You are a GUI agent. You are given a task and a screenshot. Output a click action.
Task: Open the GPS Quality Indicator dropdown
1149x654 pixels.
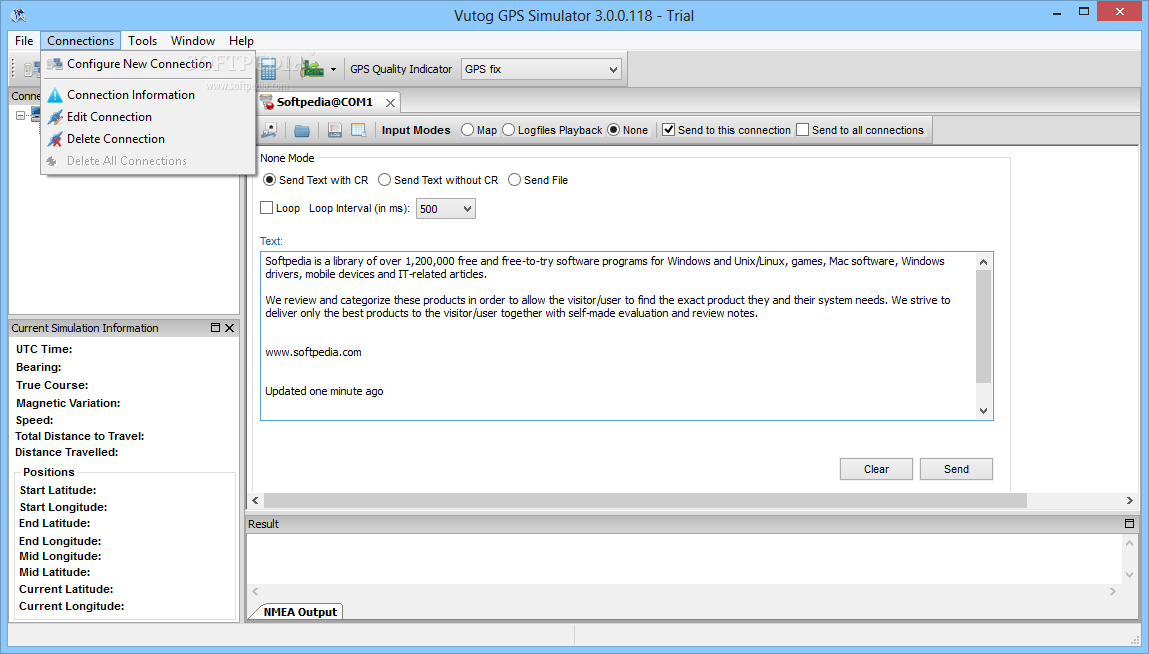click(542, 69)
